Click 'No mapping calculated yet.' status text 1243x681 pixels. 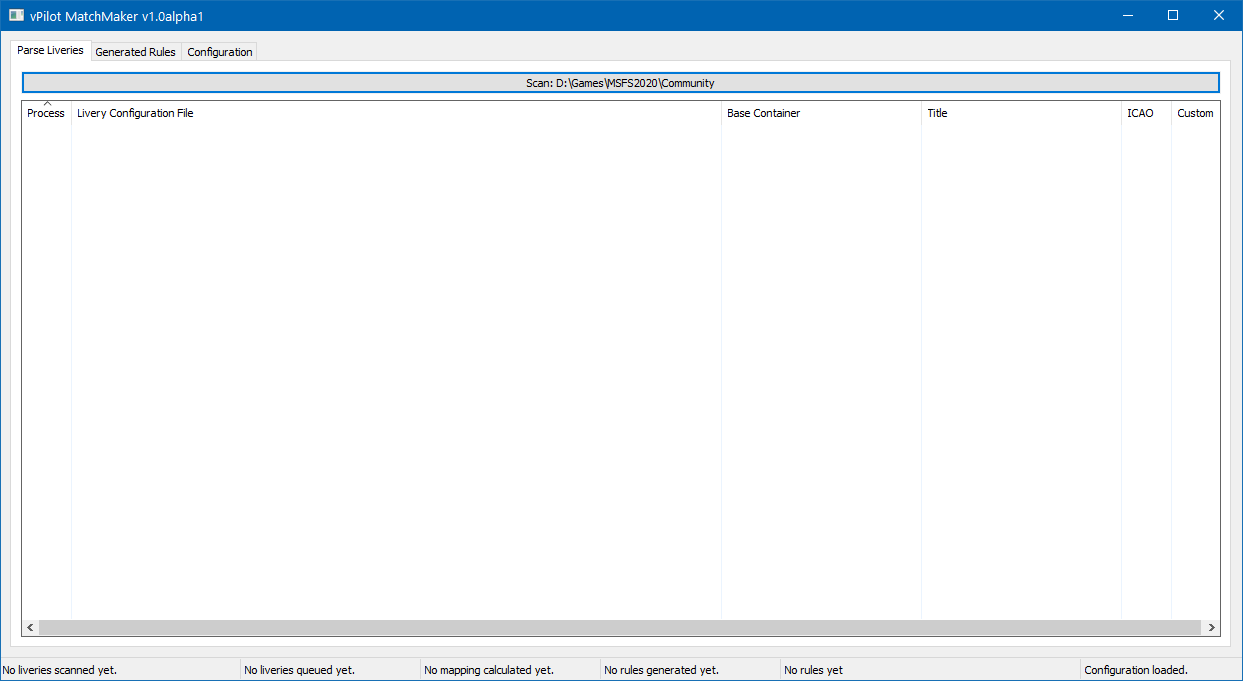[x=489, y=670]
